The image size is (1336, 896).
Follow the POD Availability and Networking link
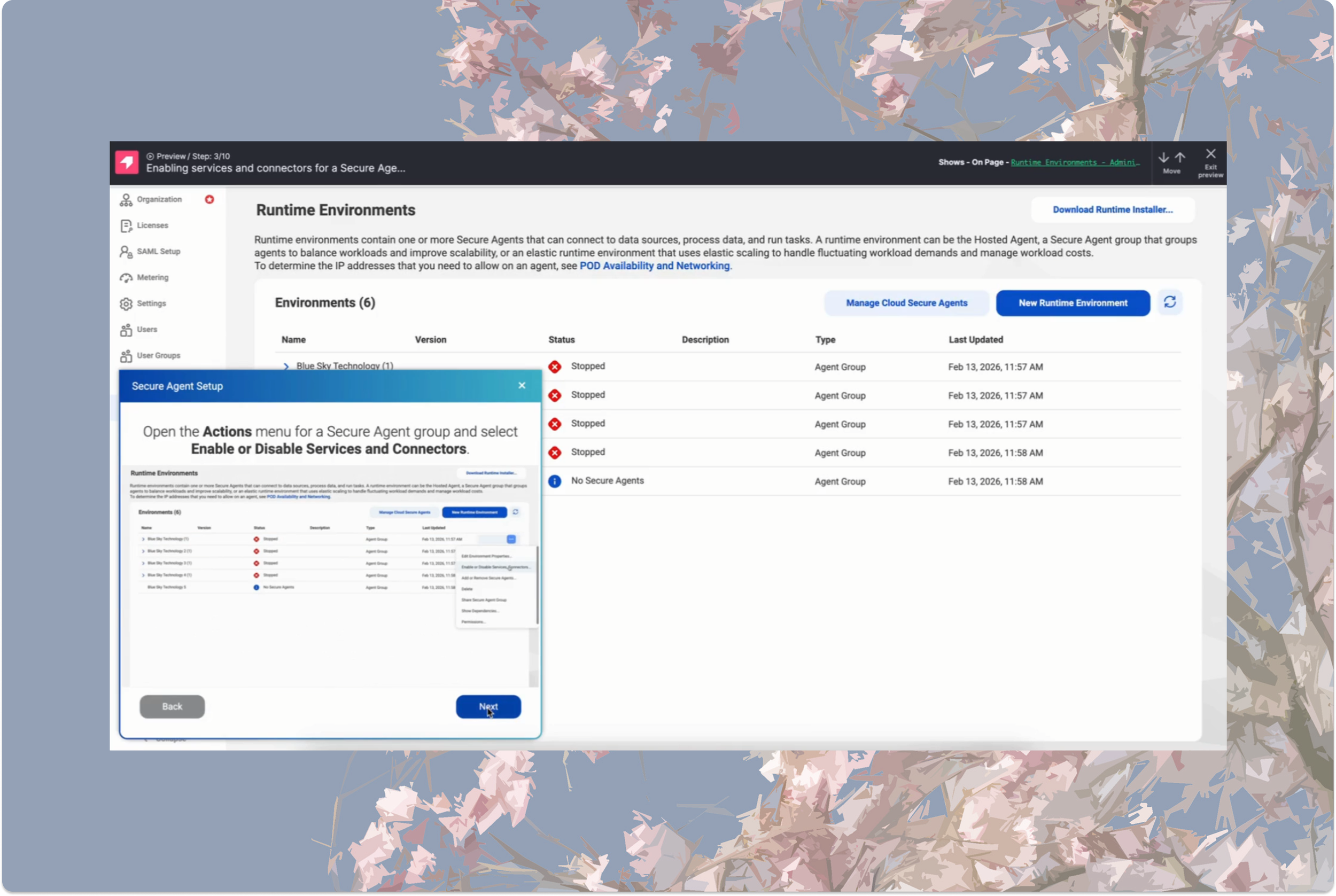coord(655,266)
